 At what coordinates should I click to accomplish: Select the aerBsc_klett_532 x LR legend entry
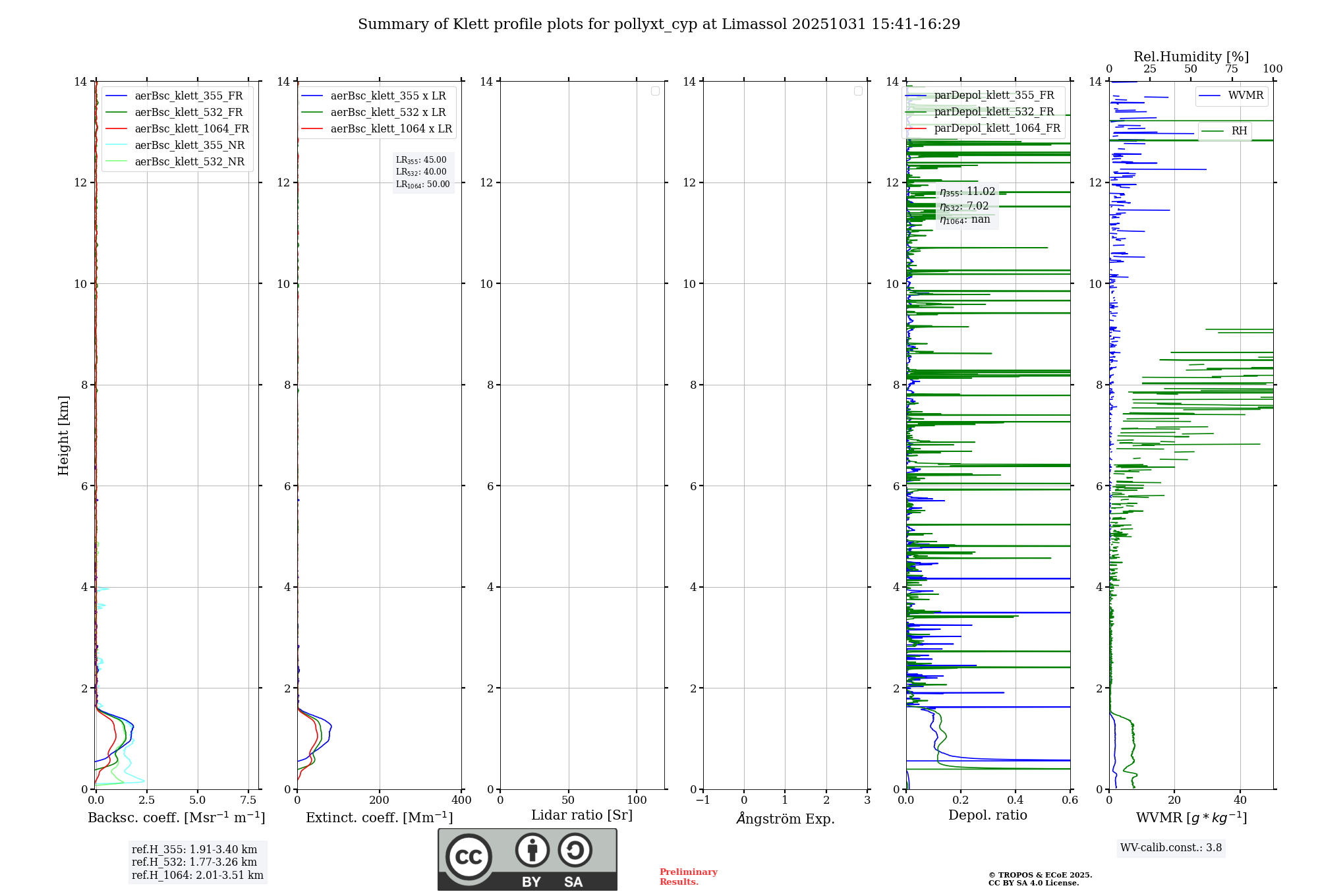click(387, 113)
